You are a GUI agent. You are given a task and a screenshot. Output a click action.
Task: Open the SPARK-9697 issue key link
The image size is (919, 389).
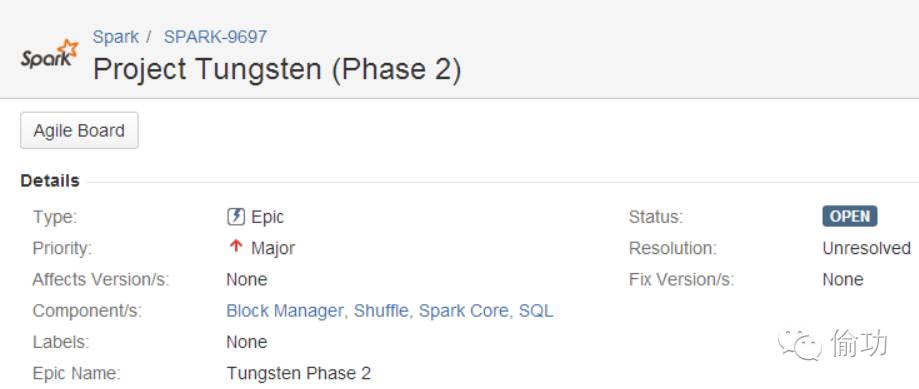(x=215, y=37)
